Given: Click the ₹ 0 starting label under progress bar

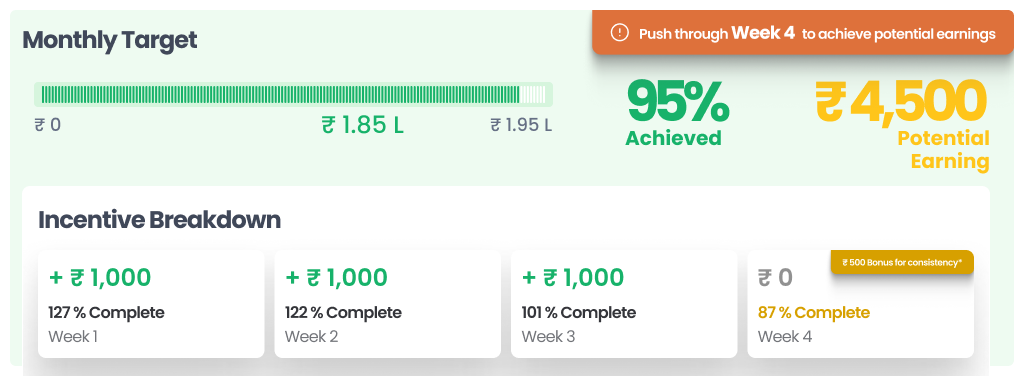Looking at the screenshot, I should pos(48,125).
